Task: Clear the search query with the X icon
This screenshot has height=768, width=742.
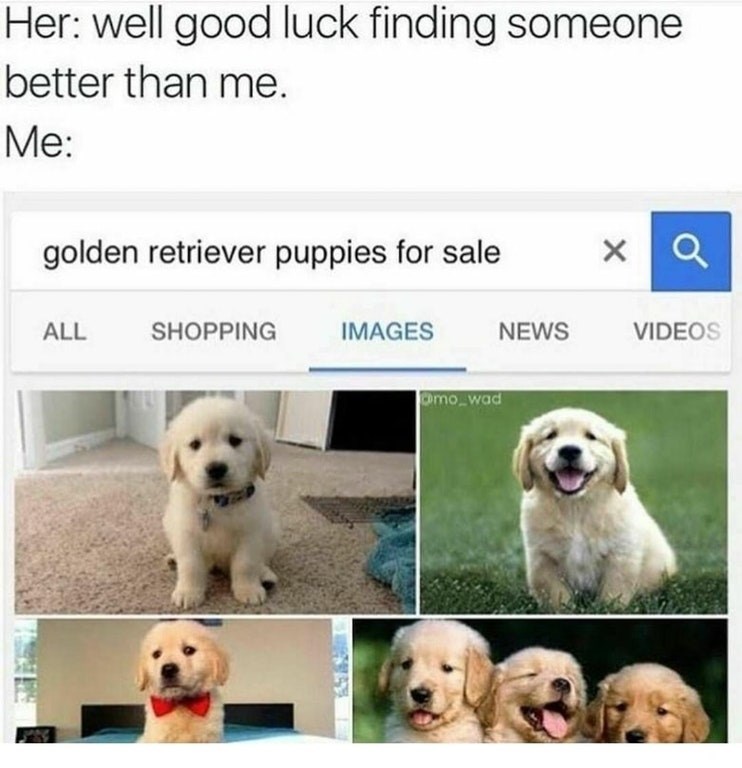Action: [x=614, y=252]
